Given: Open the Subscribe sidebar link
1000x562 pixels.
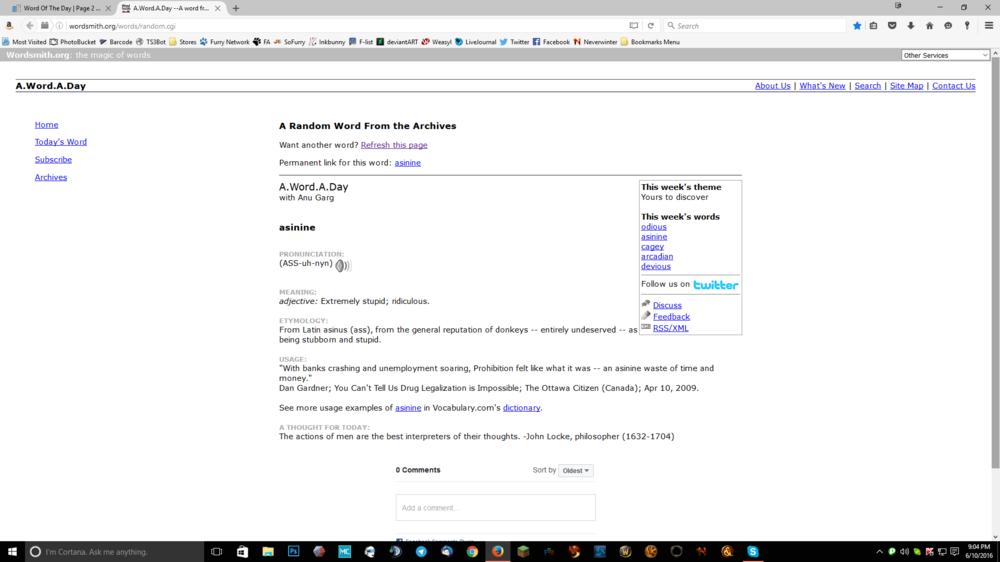Looking at the screenshot, I should [x=54, y=160].
